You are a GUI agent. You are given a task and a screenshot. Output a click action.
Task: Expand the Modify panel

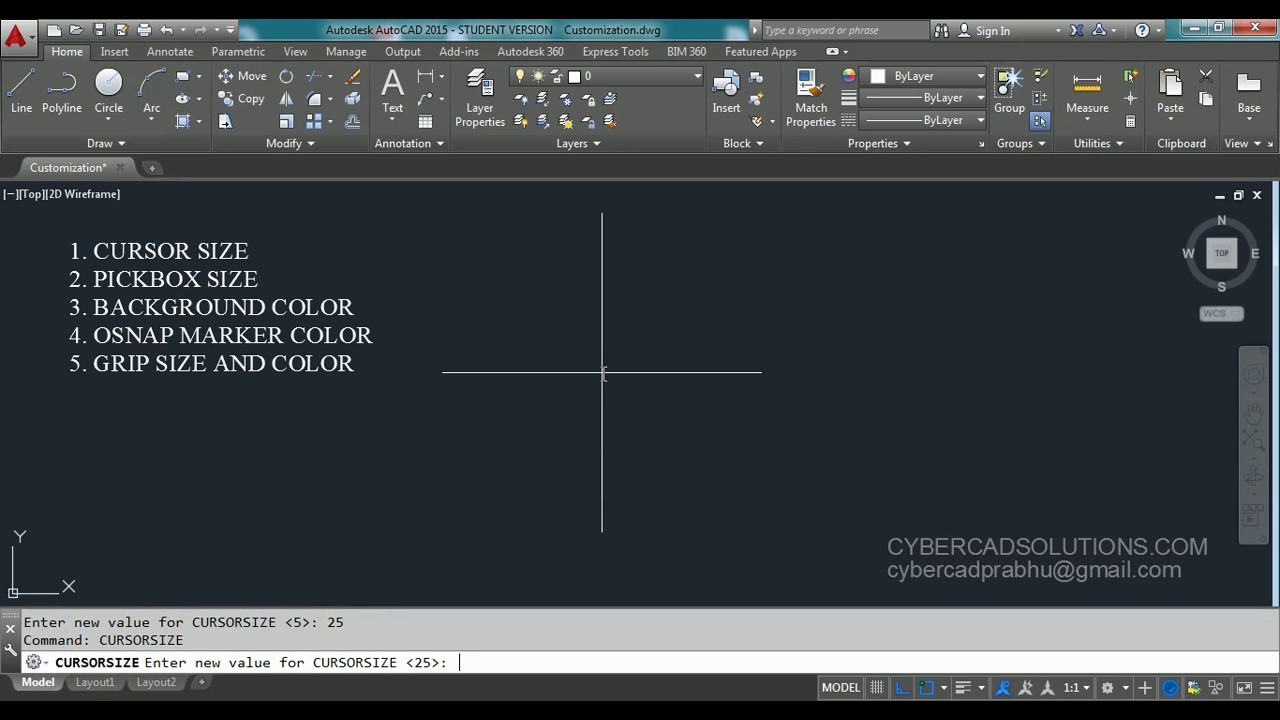290,143
